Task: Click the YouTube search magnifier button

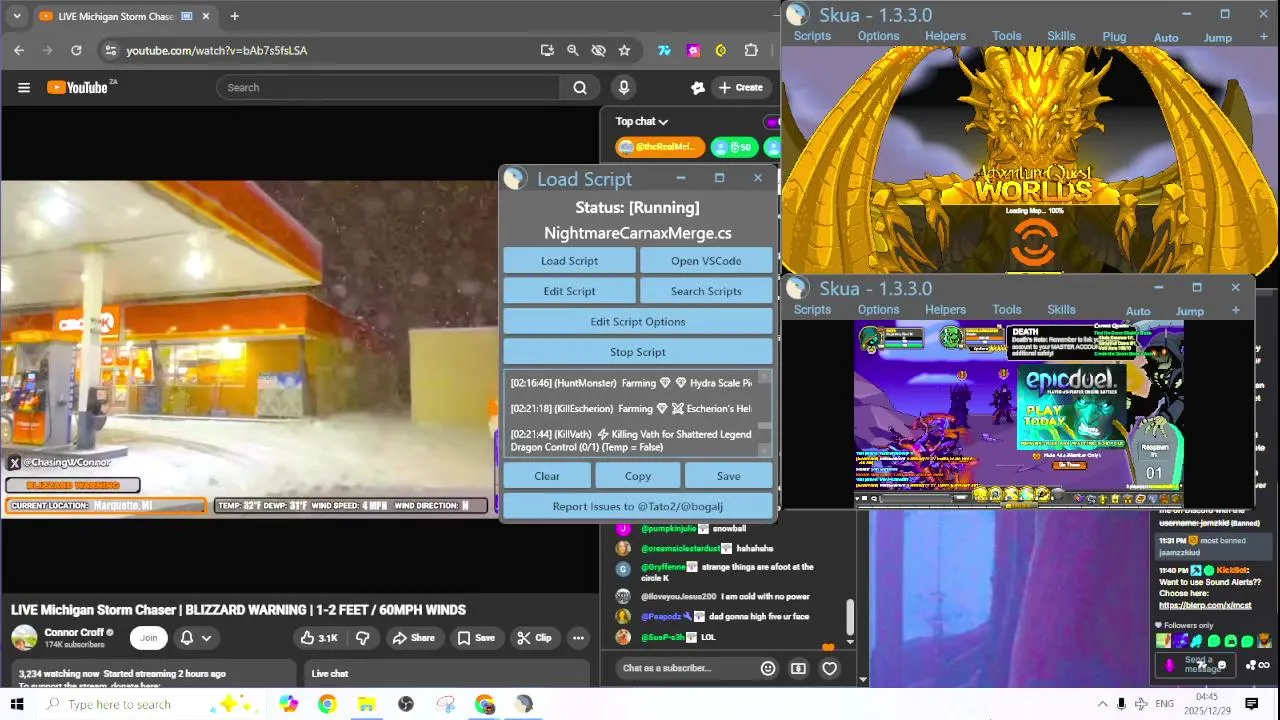Action: click(x=580, y=87)
